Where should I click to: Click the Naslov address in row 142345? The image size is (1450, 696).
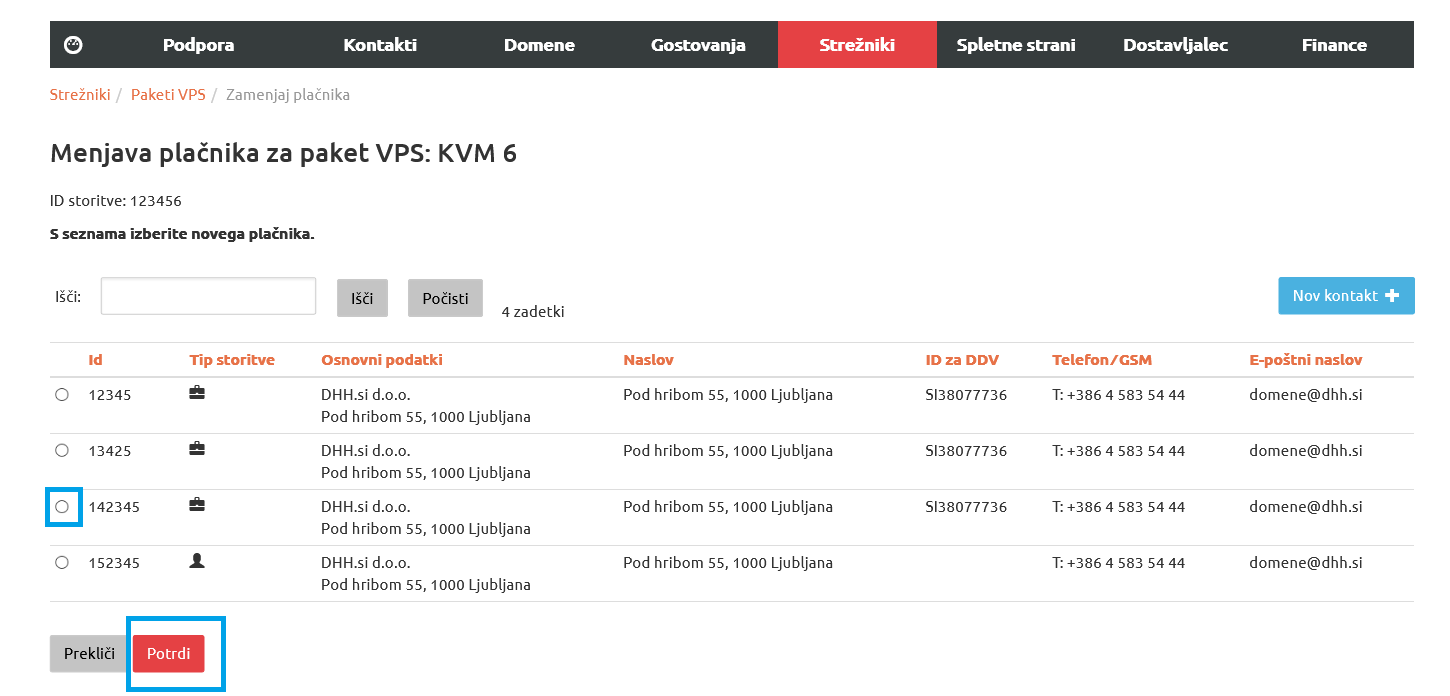coord(728,507)
